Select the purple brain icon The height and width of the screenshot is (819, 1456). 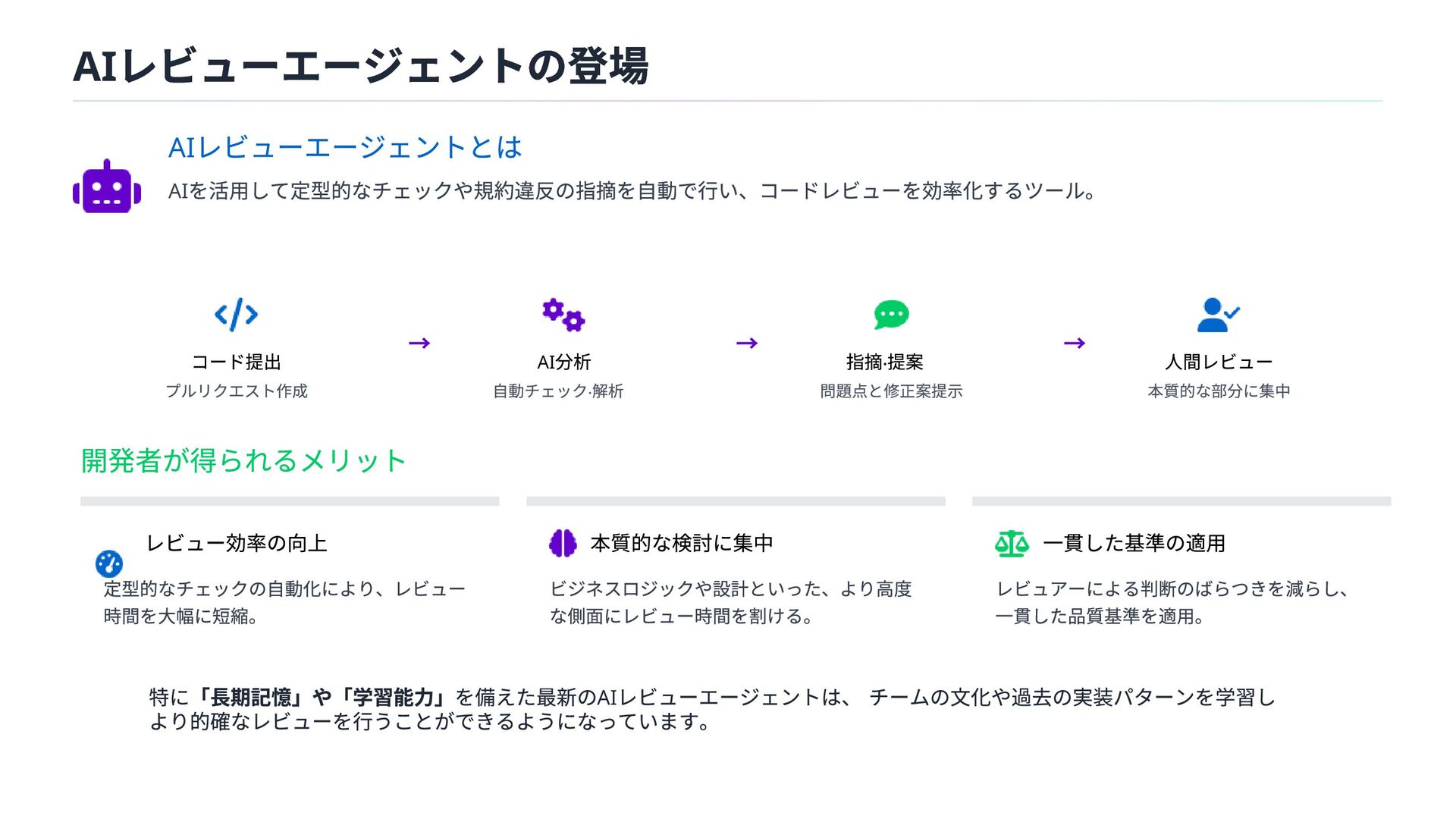(x=563, y=543)
